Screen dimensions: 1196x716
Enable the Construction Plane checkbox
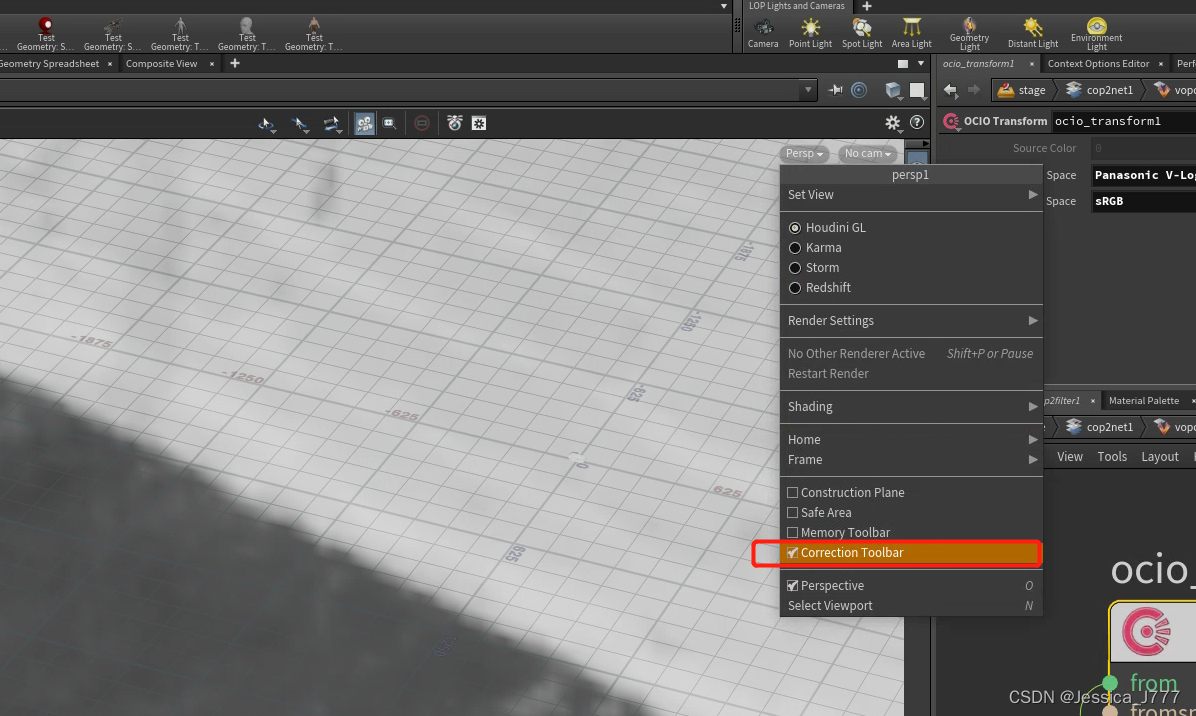(x=793, y=493)
